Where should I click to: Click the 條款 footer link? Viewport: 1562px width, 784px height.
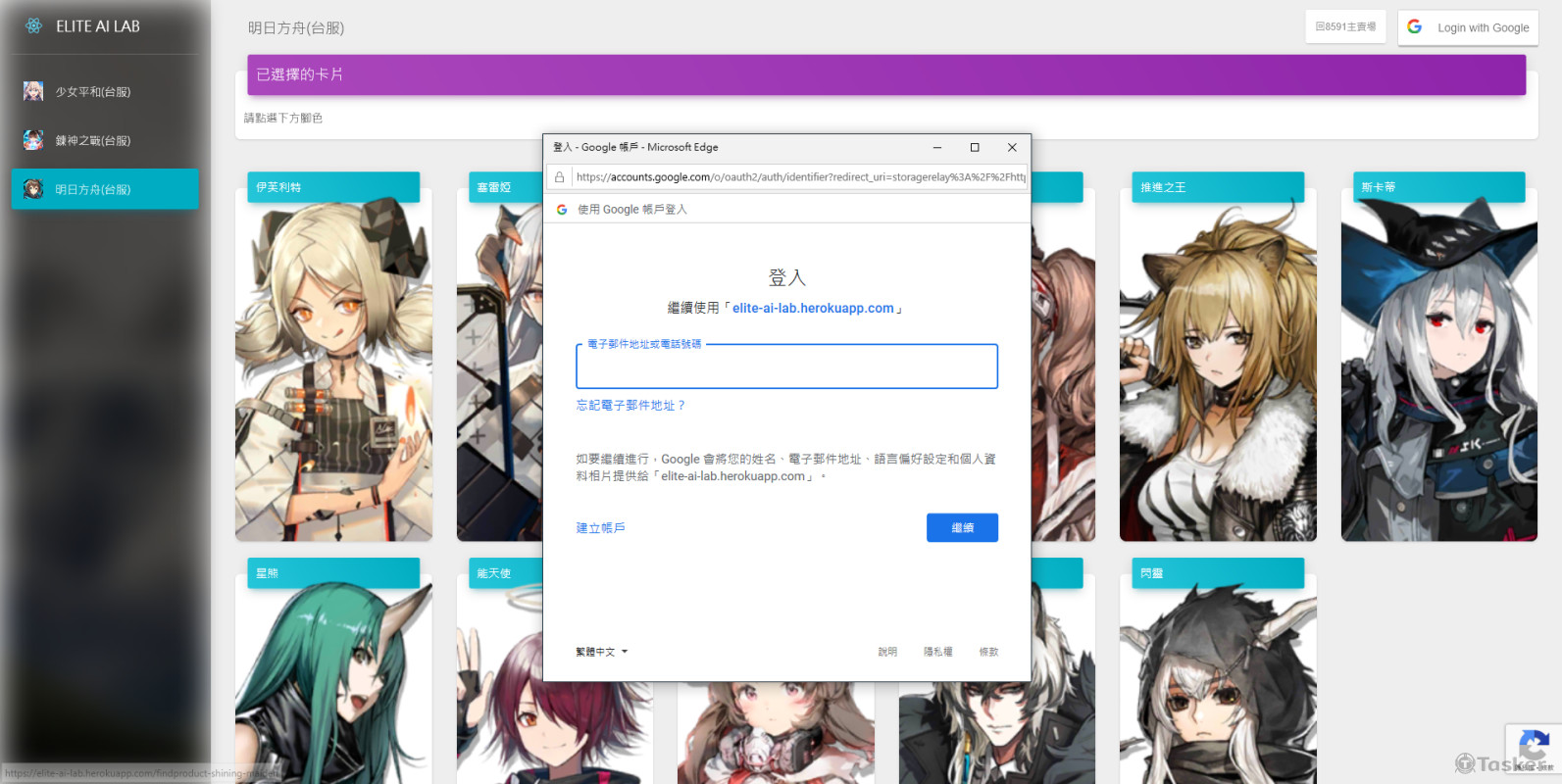[988, 652]
